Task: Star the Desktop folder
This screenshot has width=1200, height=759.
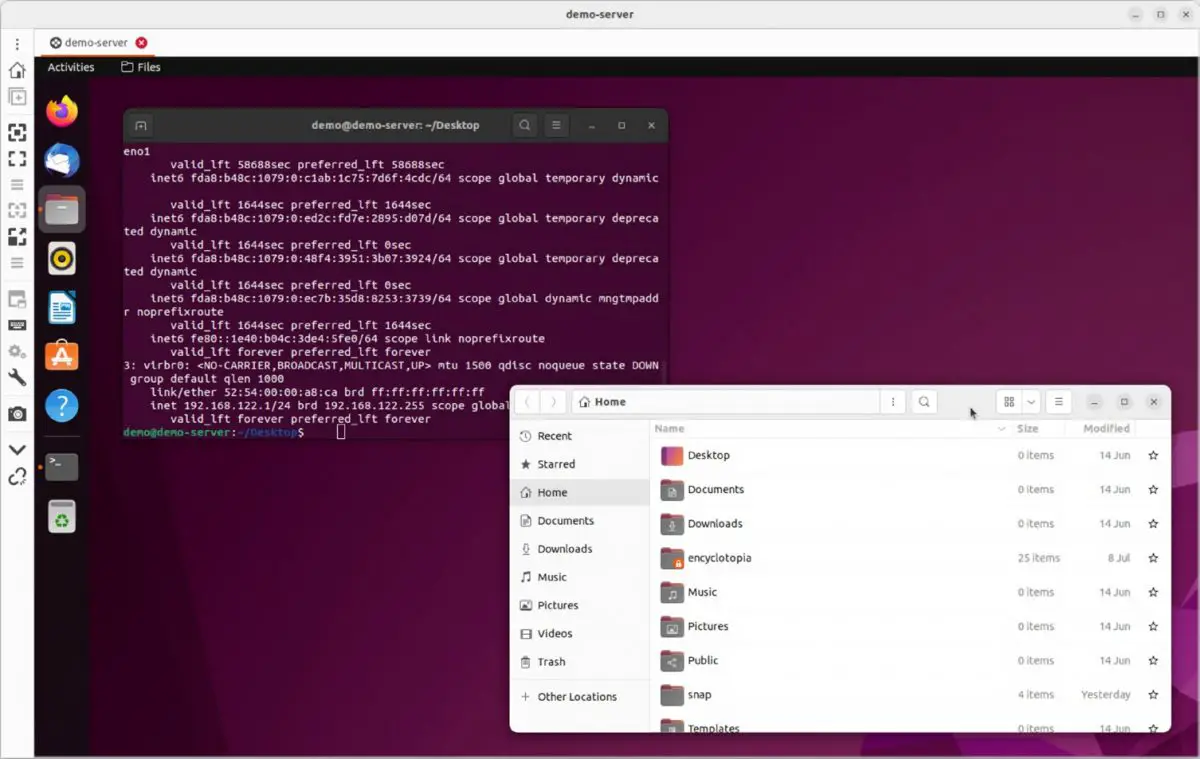Action: 1153,455
